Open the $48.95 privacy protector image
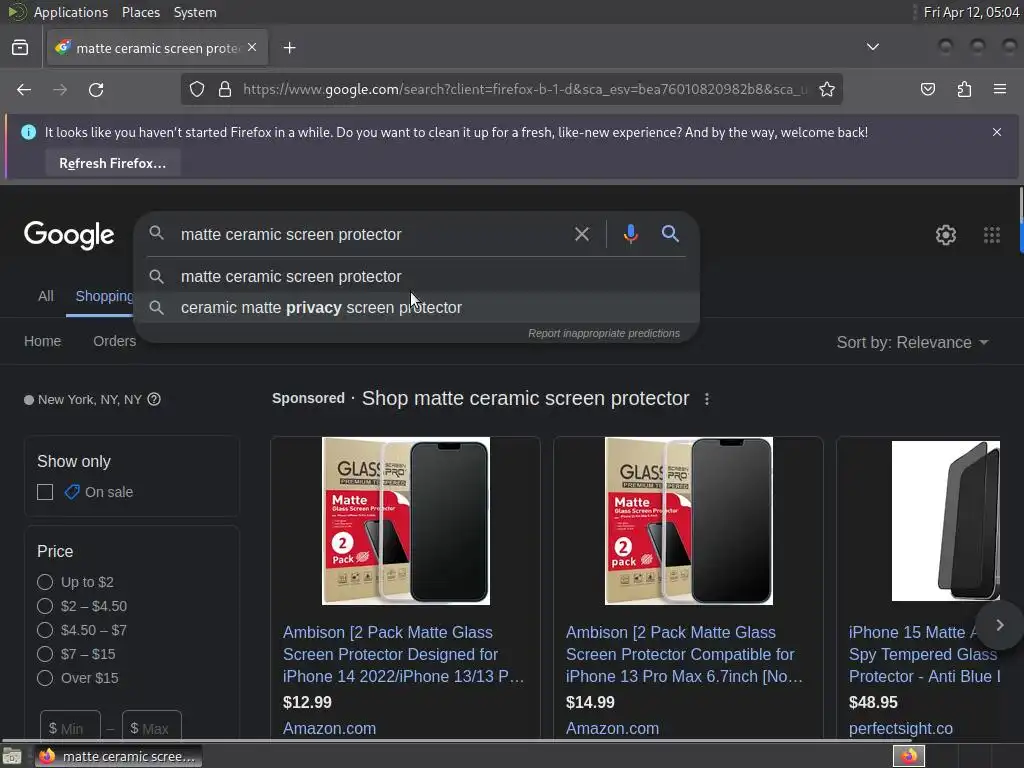Screen dimensions: 1024x768 click(x=946, y=520)
